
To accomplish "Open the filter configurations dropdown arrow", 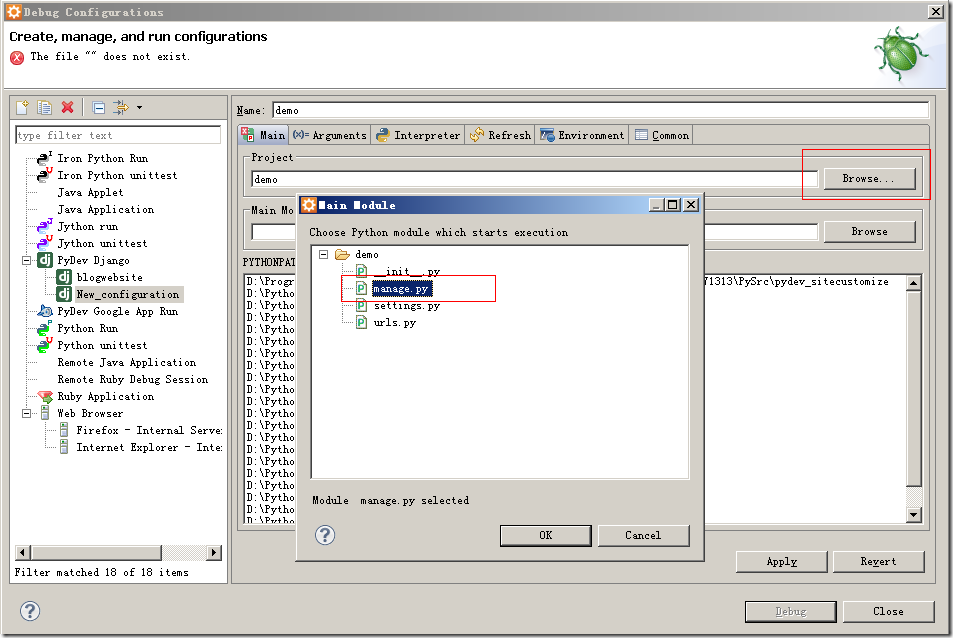I will click(x=139, y=108).
